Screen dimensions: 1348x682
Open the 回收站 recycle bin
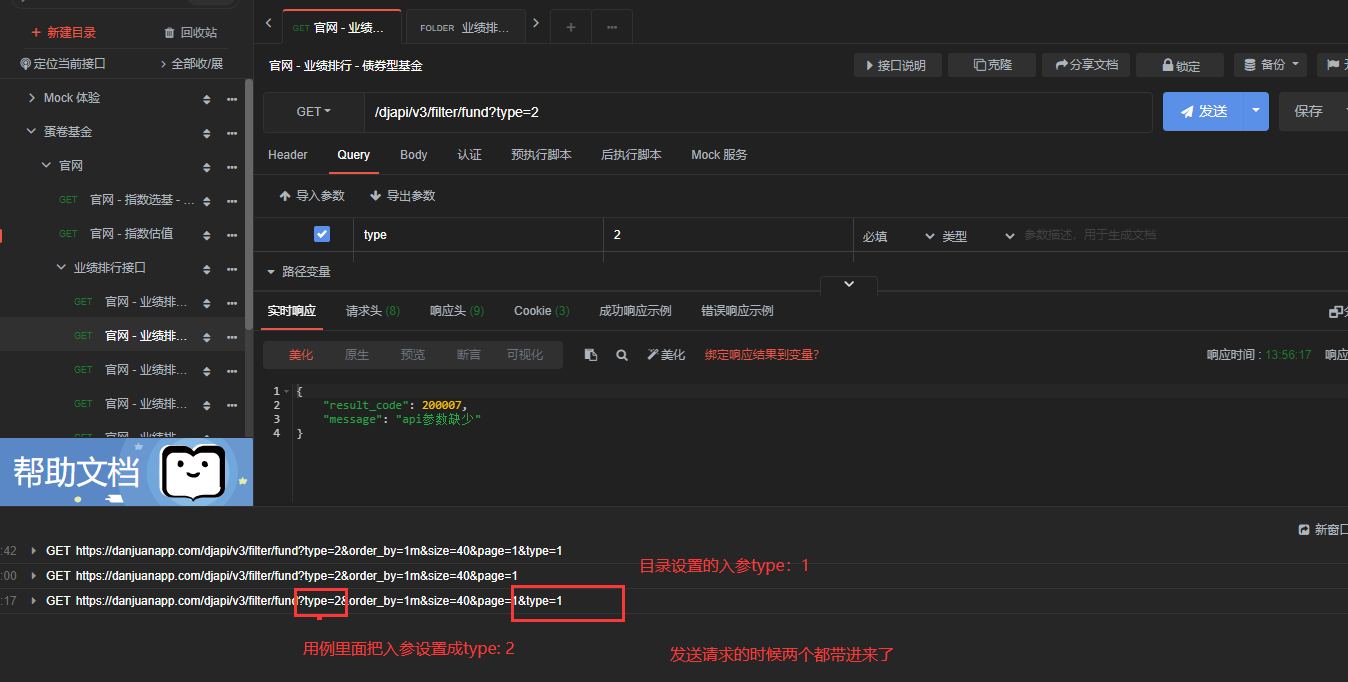coord(190,33)
